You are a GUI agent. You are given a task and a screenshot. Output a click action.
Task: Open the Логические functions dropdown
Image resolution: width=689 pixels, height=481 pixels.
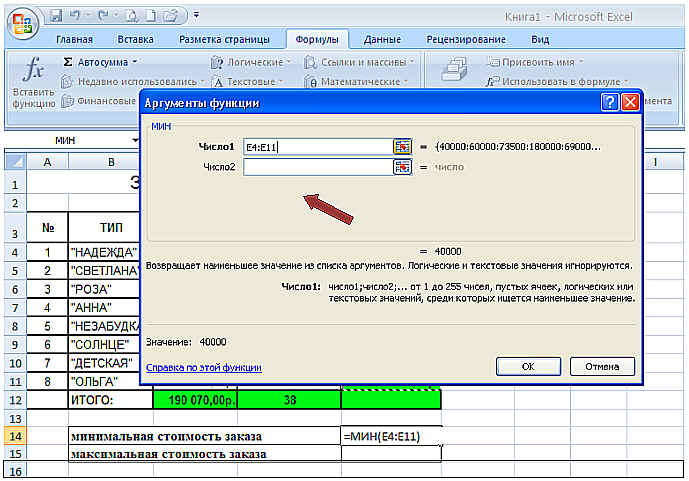(251, 62)
